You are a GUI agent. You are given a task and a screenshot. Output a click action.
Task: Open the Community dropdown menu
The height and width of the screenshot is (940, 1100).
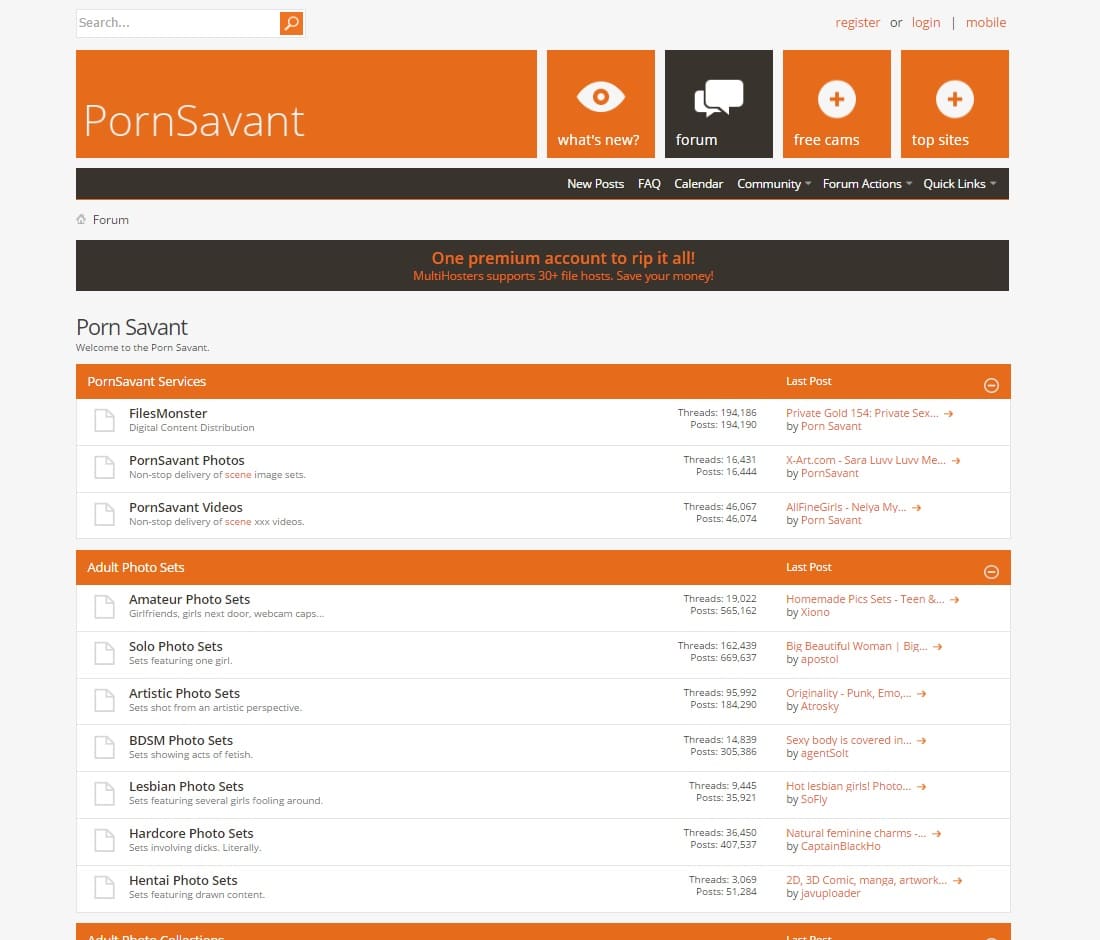point(774,184)
